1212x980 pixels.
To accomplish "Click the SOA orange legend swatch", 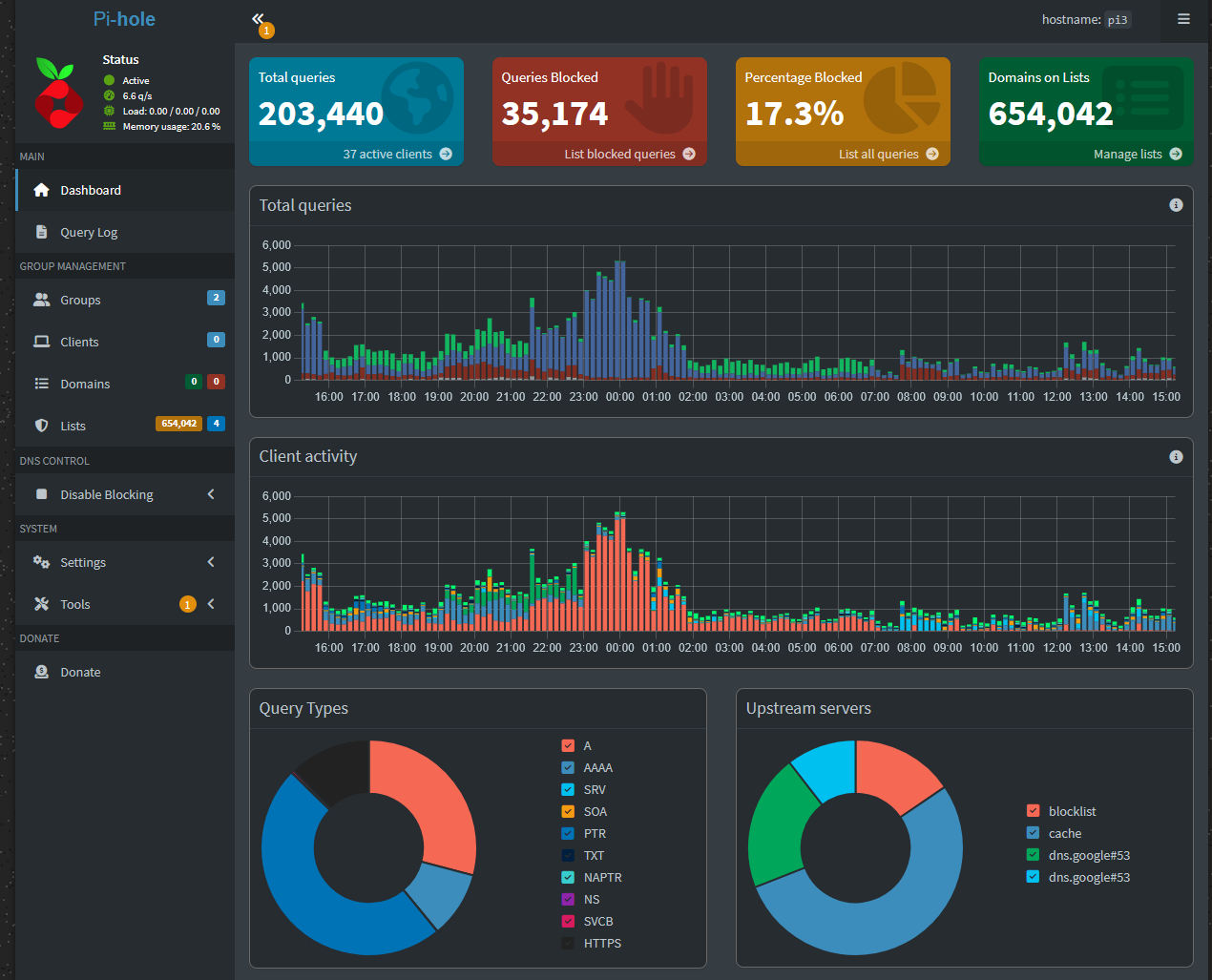I will (x=568, y=811).
